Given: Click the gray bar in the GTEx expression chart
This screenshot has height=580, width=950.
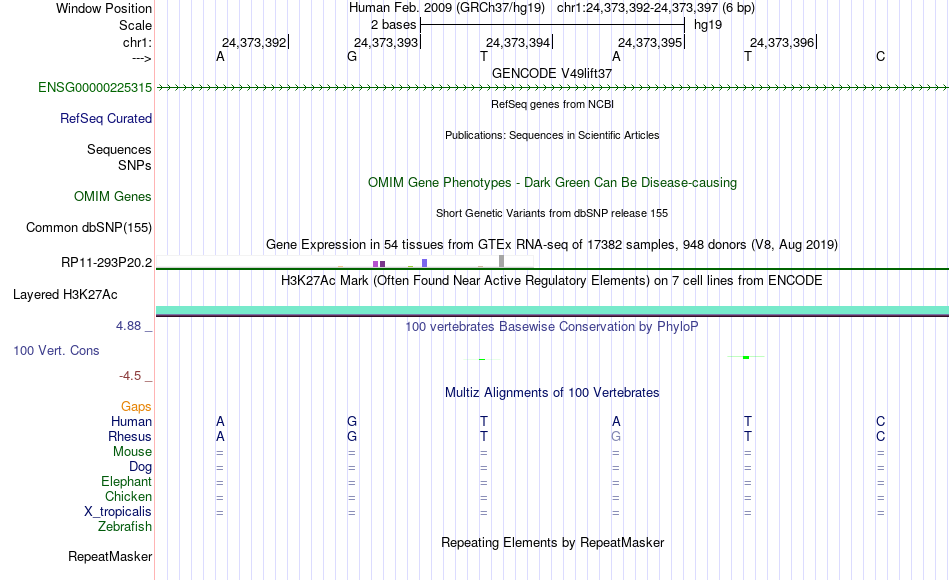Looking at the screenshot, I should [x=502, y=261].
